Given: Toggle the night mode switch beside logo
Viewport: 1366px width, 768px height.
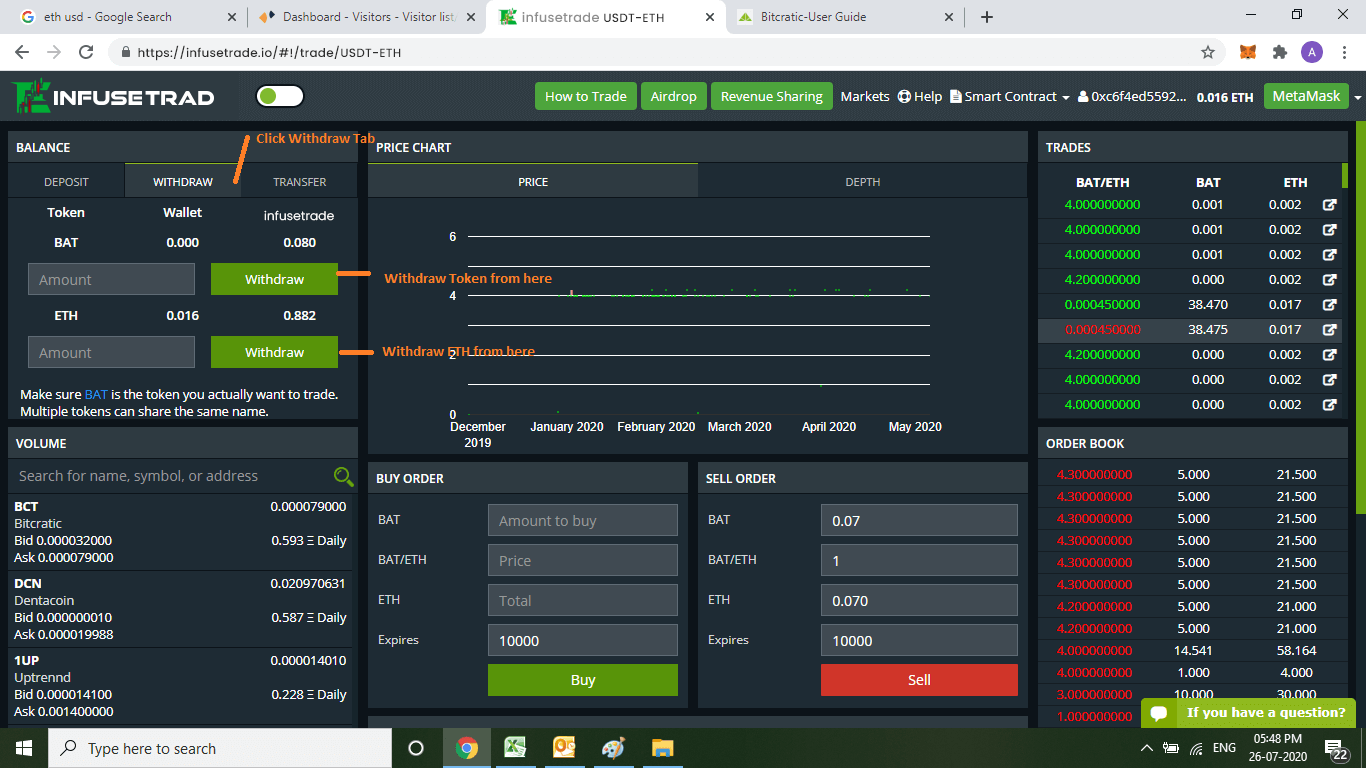Looking at the screenshot, I should coord(280,96).
